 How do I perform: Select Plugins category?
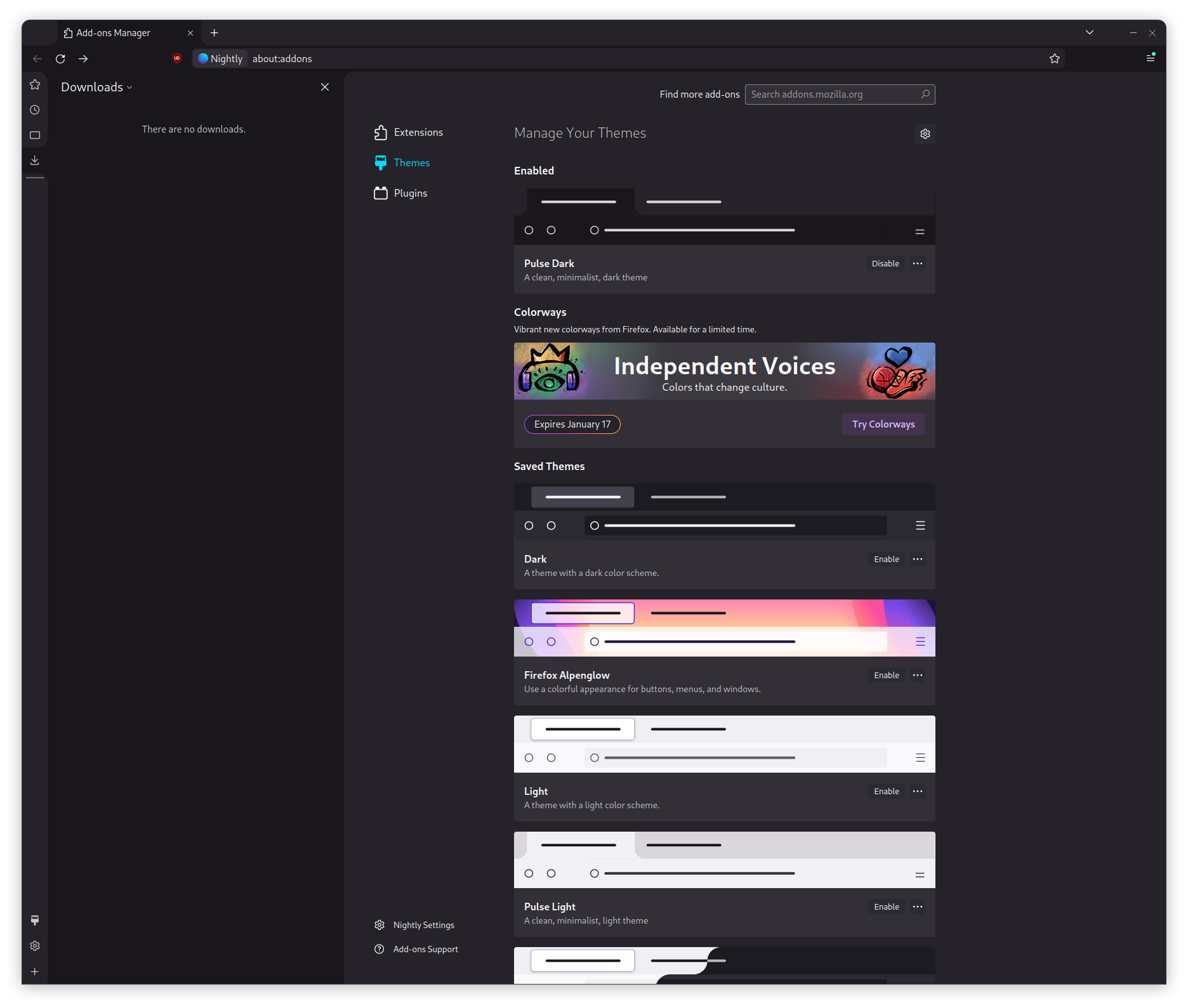(x=401, y=193)
